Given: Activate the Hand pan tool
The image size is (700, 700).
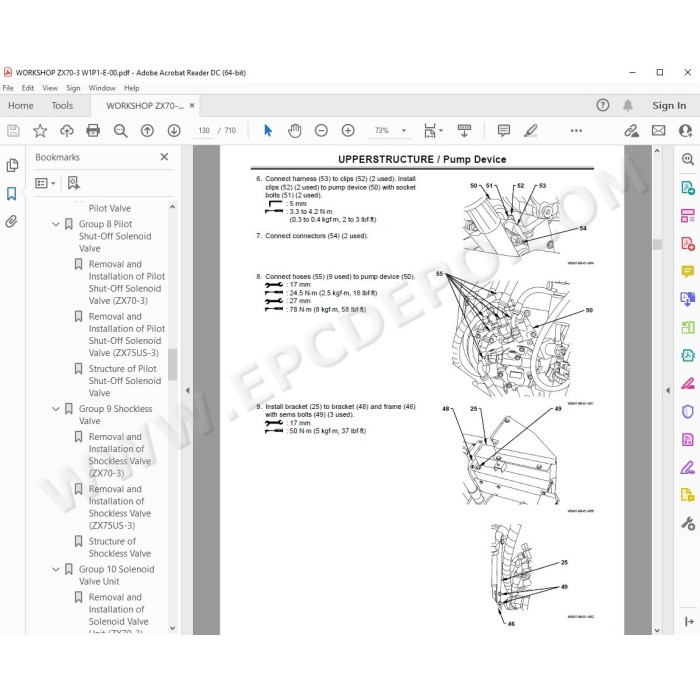Looking at the screenshot, I should [x=295, y=130].
